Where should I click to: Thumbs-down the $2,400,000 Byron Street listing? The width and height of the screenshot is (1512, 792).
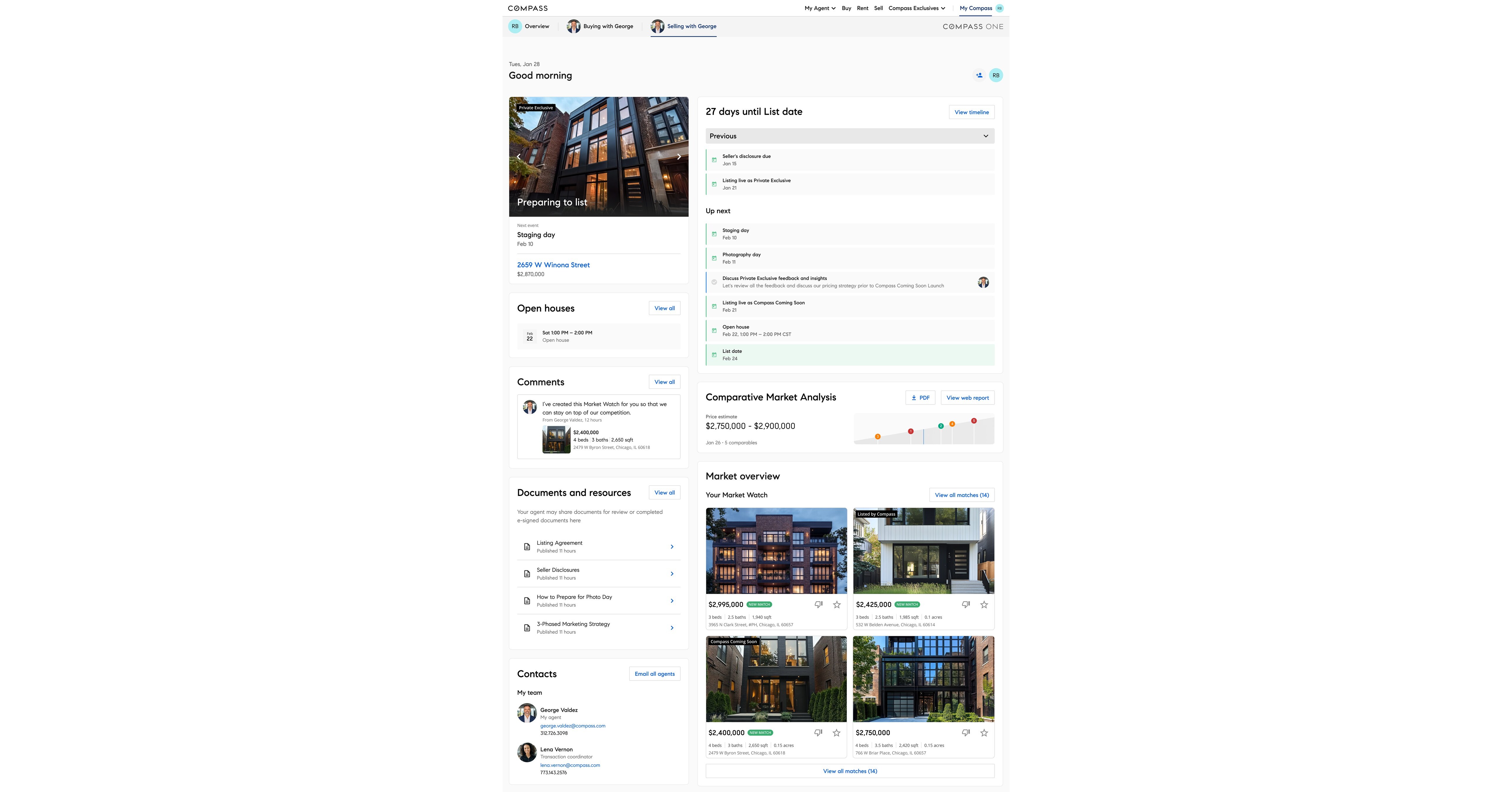[818, 733]
